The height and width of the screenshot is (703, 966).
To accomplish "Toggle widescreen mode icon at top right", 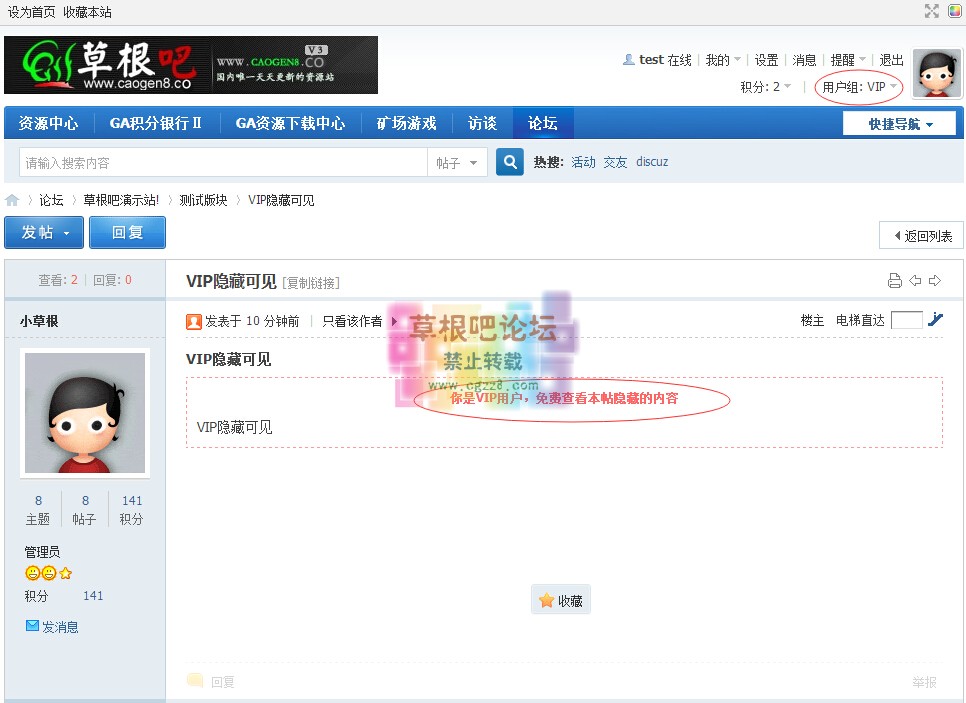I will [x=931, y=11].
